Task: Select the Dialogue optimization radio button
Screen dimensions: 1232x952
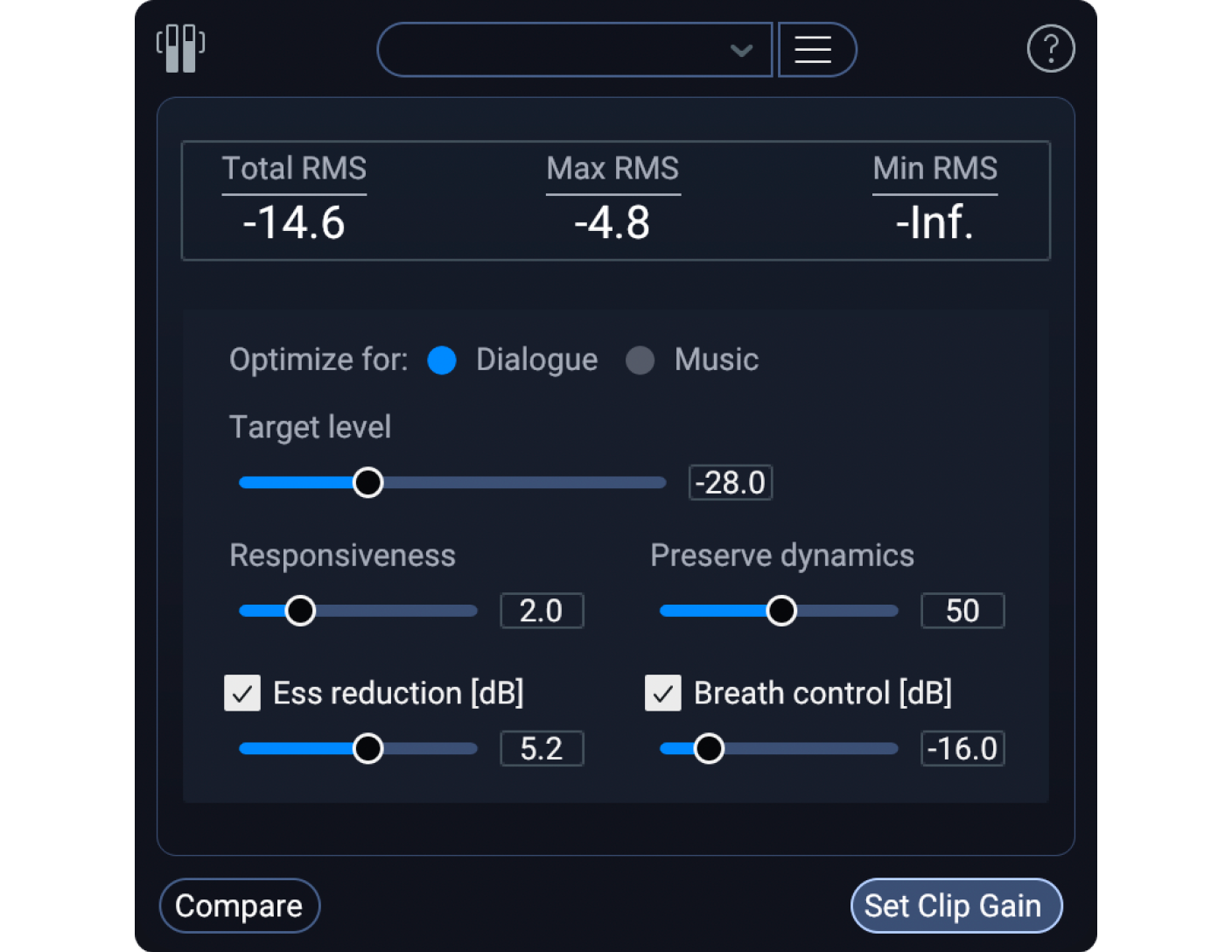Action: [x=443, y=360]
